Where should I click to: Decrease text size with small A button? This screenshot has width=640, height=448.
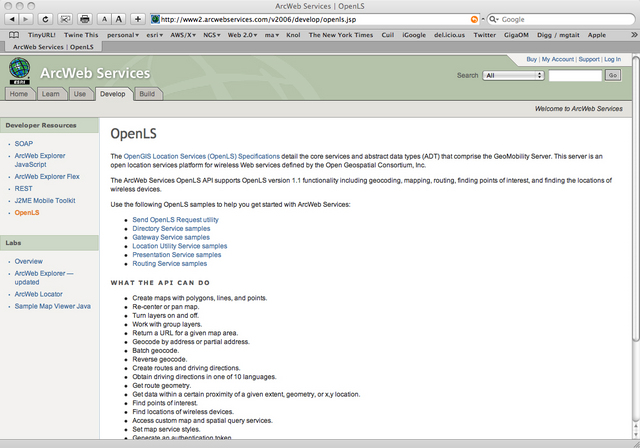point(104,19)
